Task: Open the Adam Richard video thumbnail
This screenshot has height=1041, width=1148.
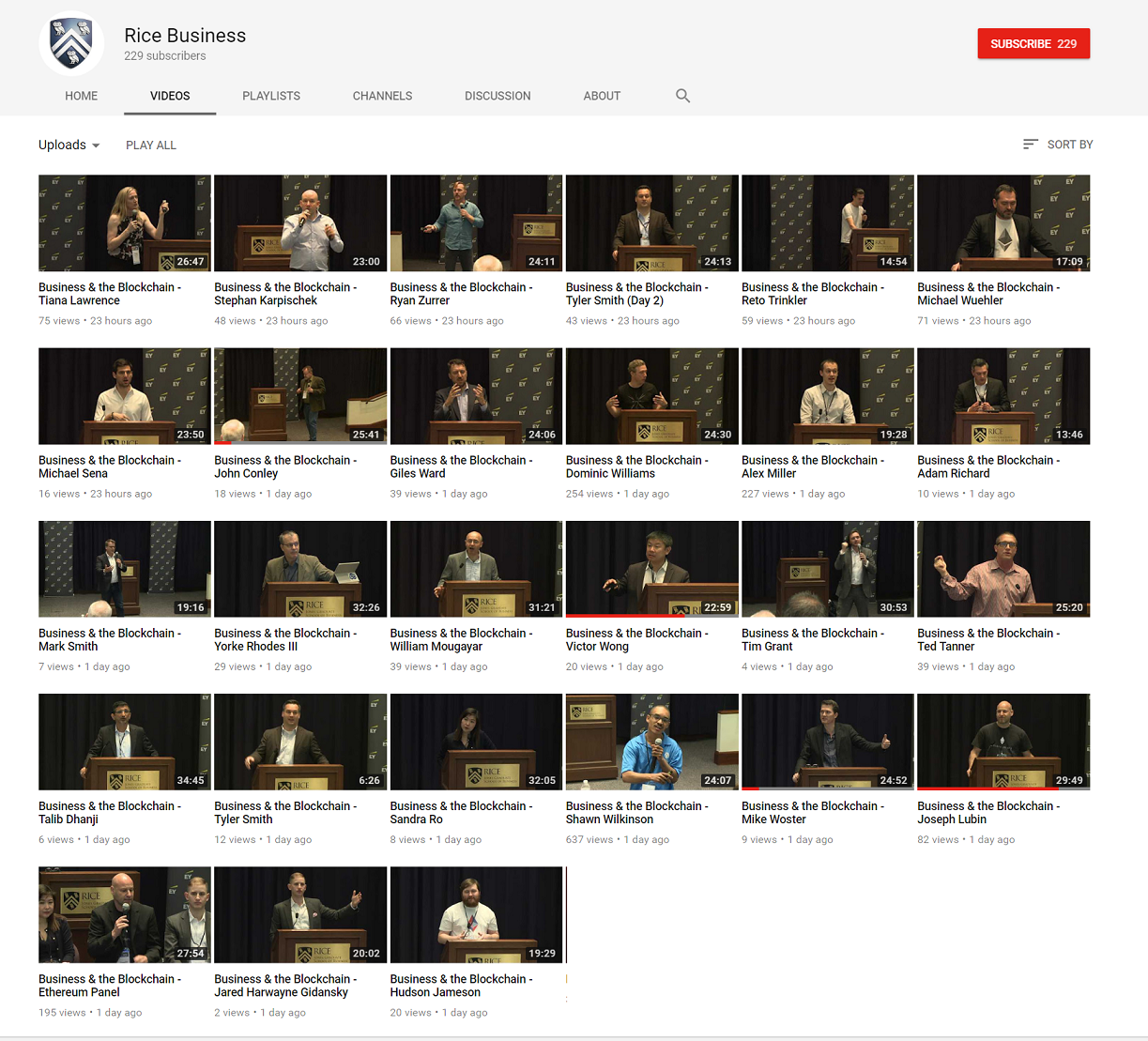Action: click(x=1003, y=396)
